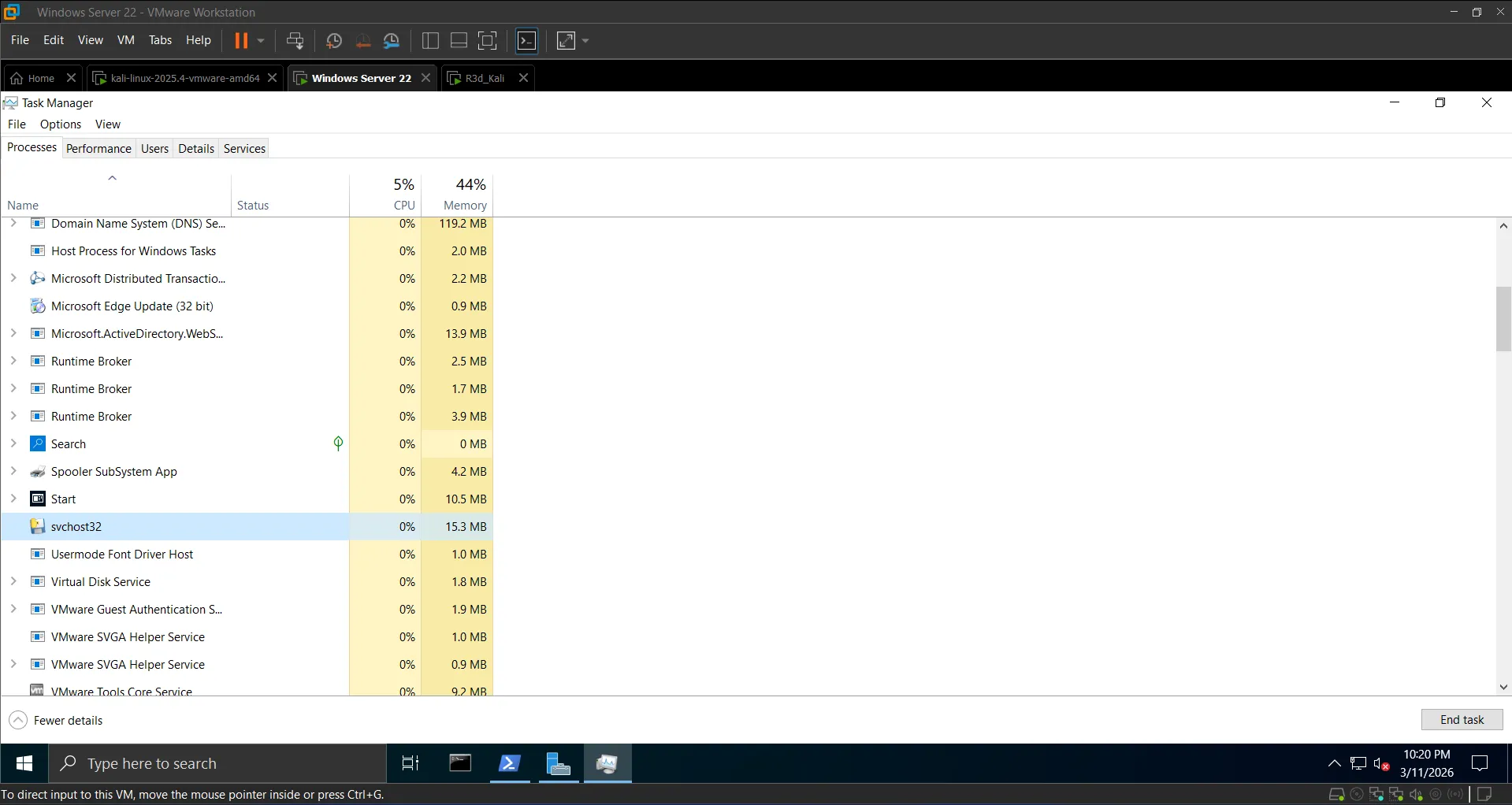The image size is (1512, 805).
Task: Expand Microsoft Distributed Transaction process group
Action: (13, 279)
